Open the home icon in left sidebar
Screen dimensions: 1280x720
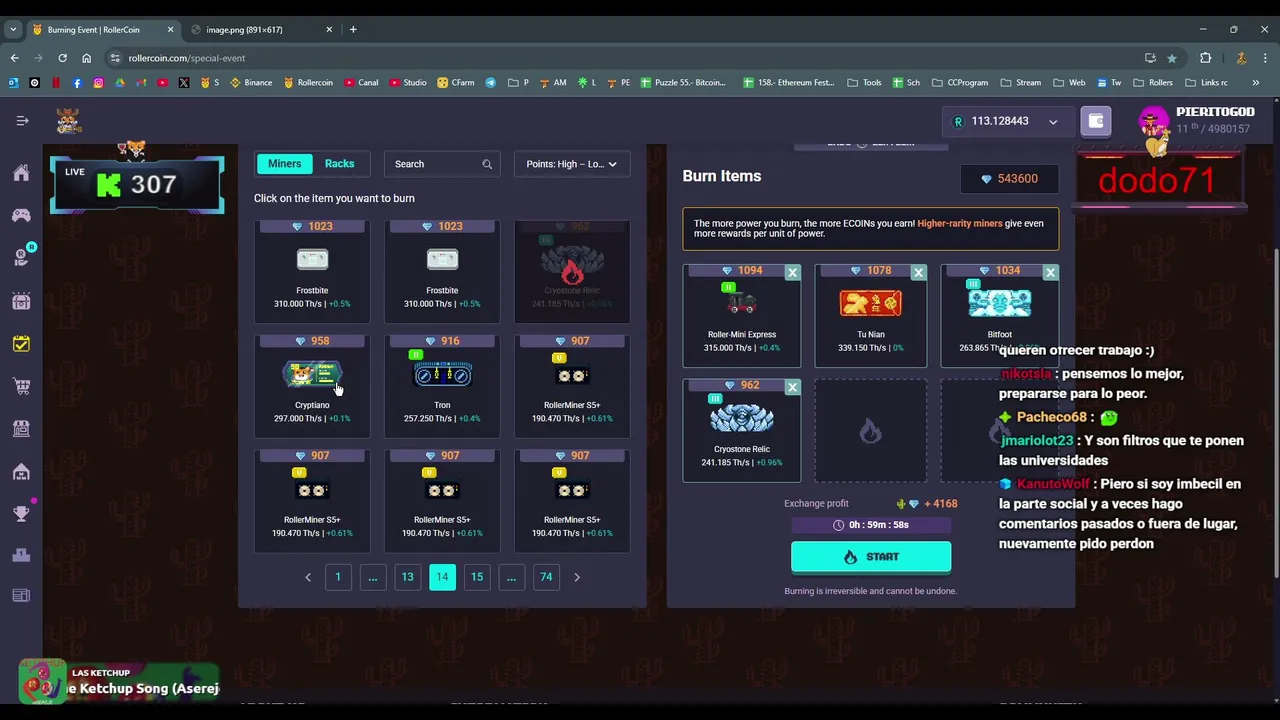(21, 173)
